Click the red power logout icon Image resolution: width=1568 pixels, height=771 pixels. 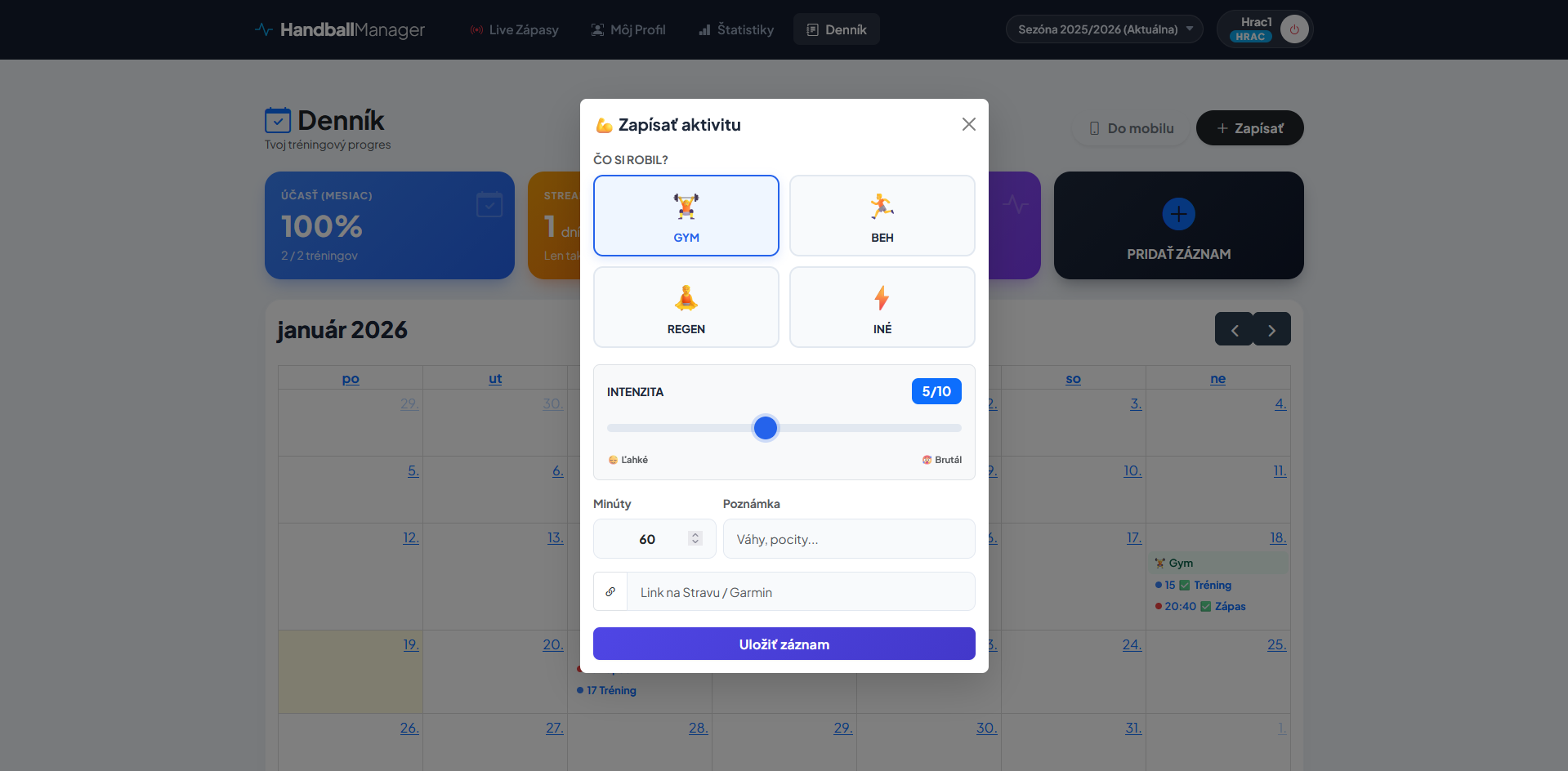tap(1293, 29)
